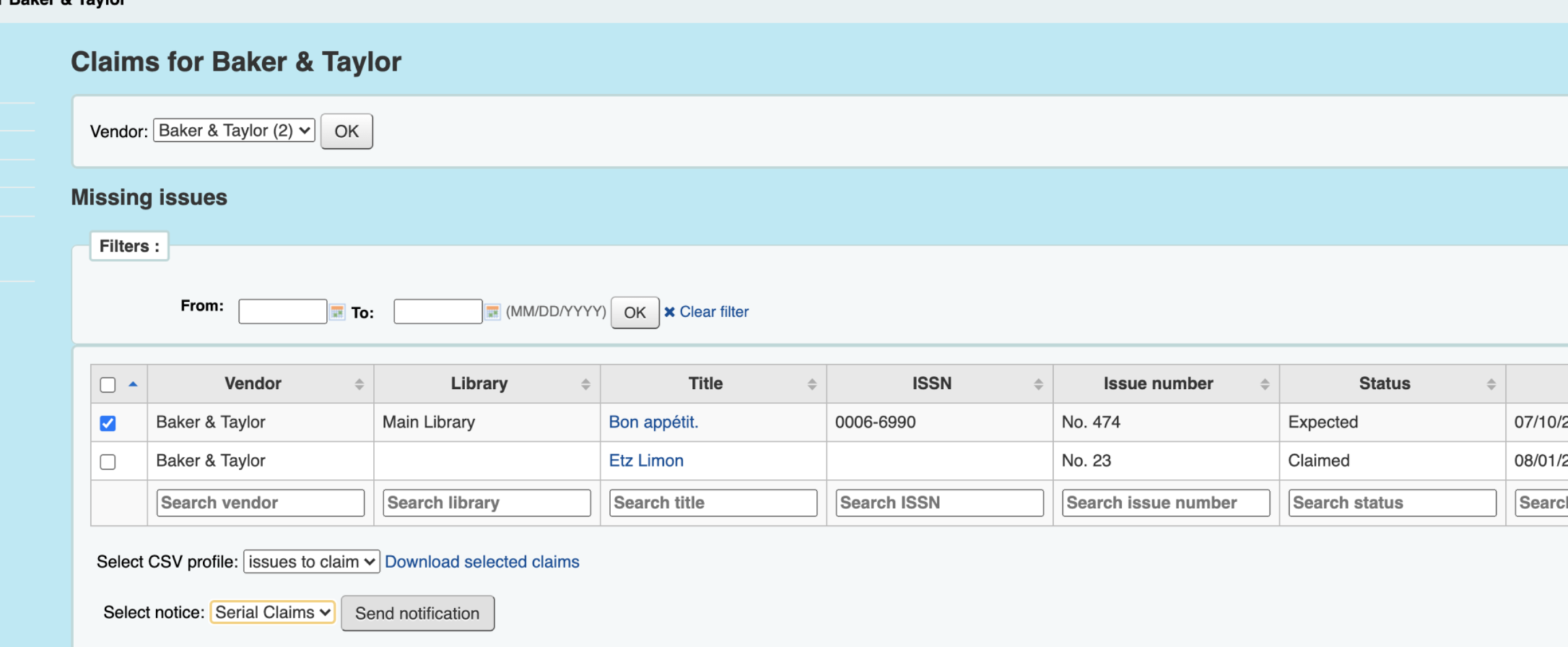This screenshot has height=647, width=1568.
Task: Clear the date filter
Action: [706, 312]
